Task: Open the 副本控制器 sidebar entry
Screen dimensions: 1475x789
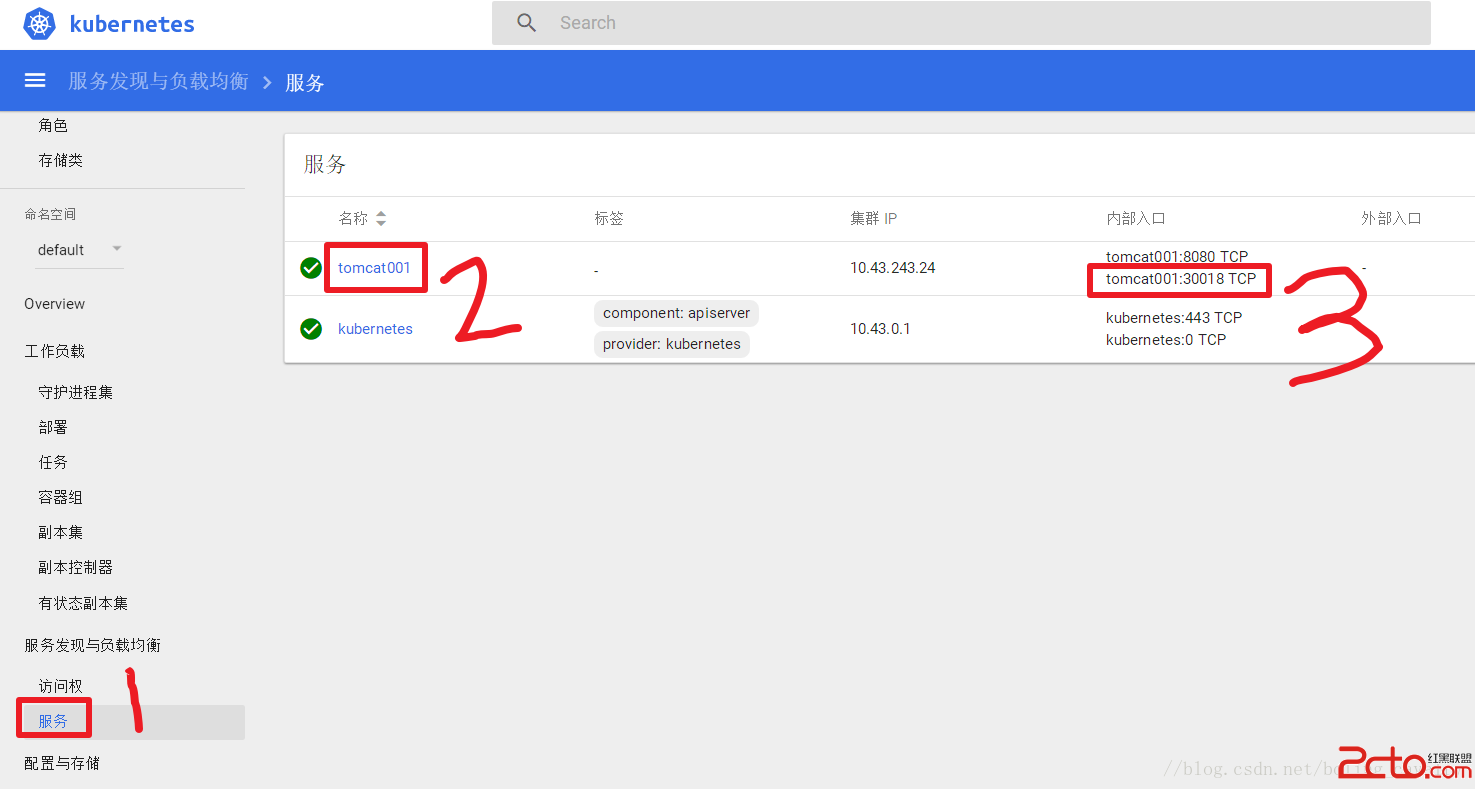Action: pos(75,566)
